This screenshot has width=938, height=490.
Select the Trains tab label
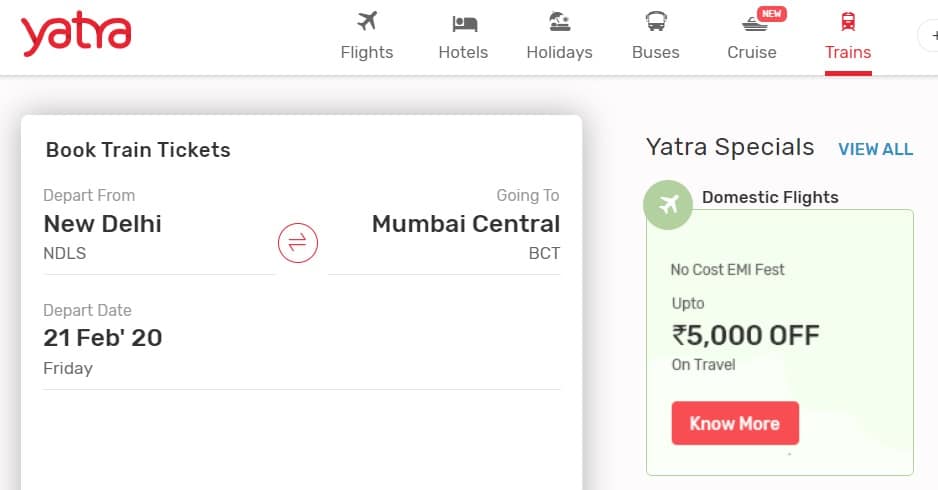[x=848, y=52]
